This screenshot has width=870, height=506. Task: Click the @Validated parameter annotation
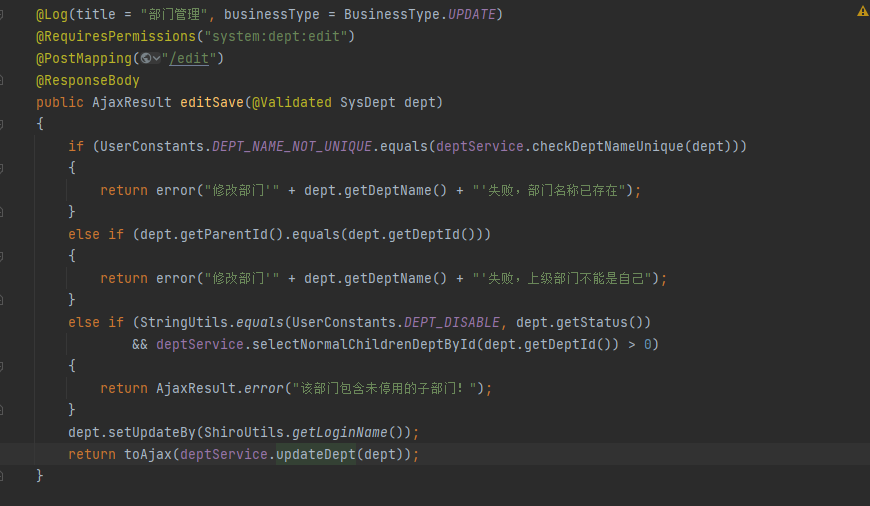tap(292, 103)
